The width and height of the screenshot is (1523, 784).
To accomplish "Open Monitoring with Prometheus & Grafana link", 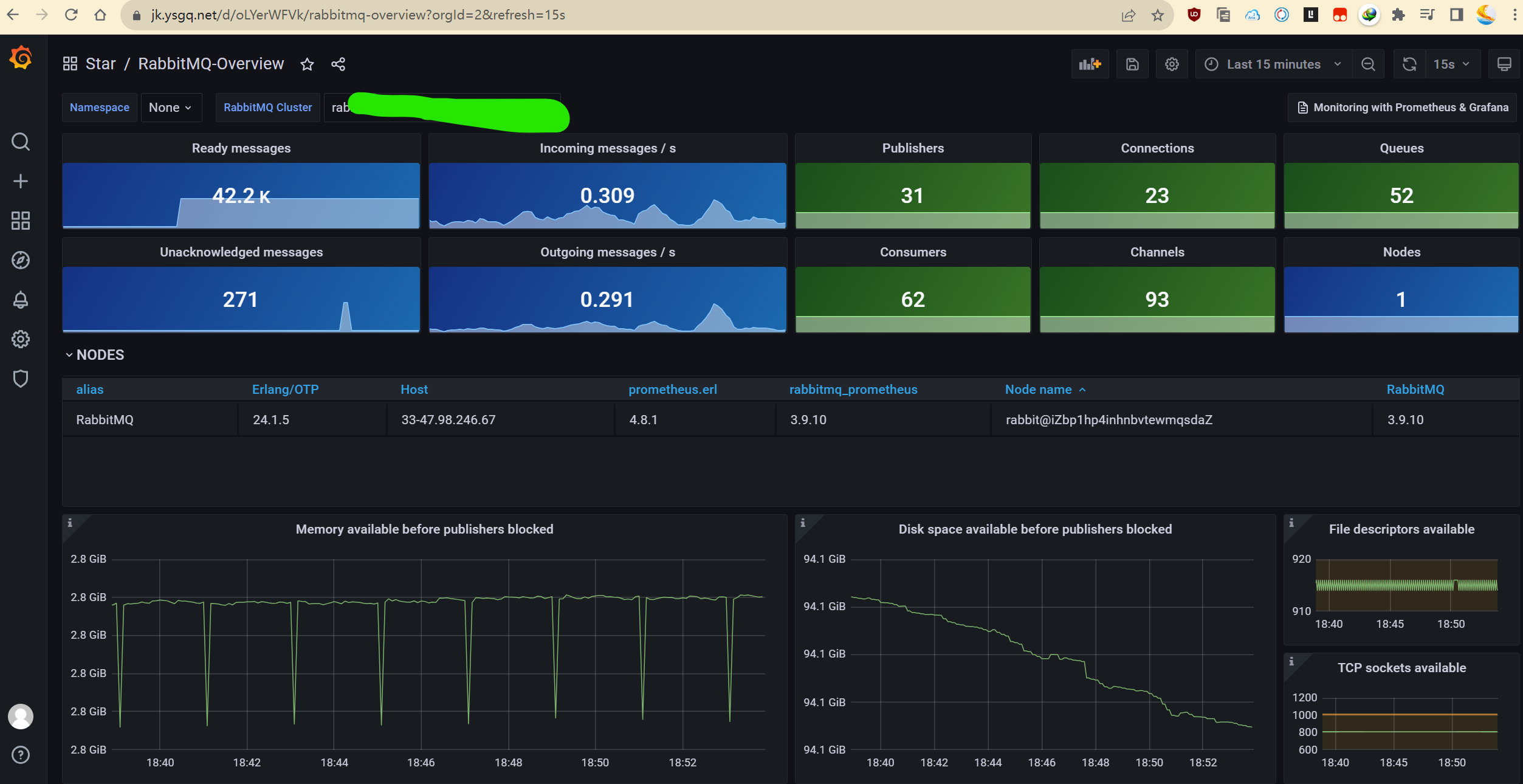I will click(1403, 108).
